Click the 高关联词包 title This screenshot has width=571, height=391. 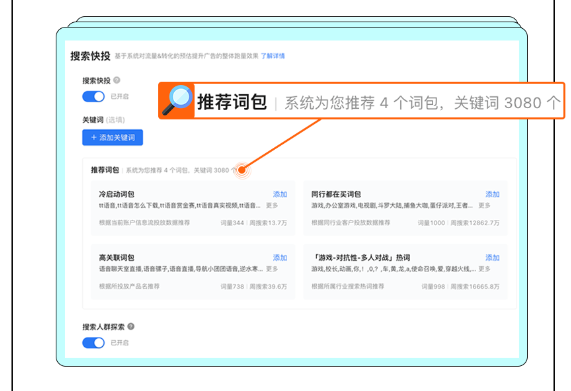point(117,258)
